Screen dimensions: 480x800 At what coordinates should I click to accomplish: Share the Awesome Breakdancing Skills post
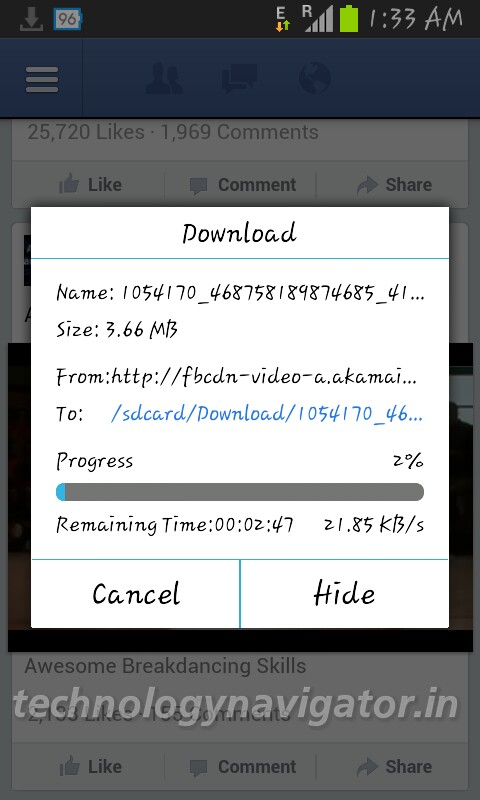coord(394,767)
